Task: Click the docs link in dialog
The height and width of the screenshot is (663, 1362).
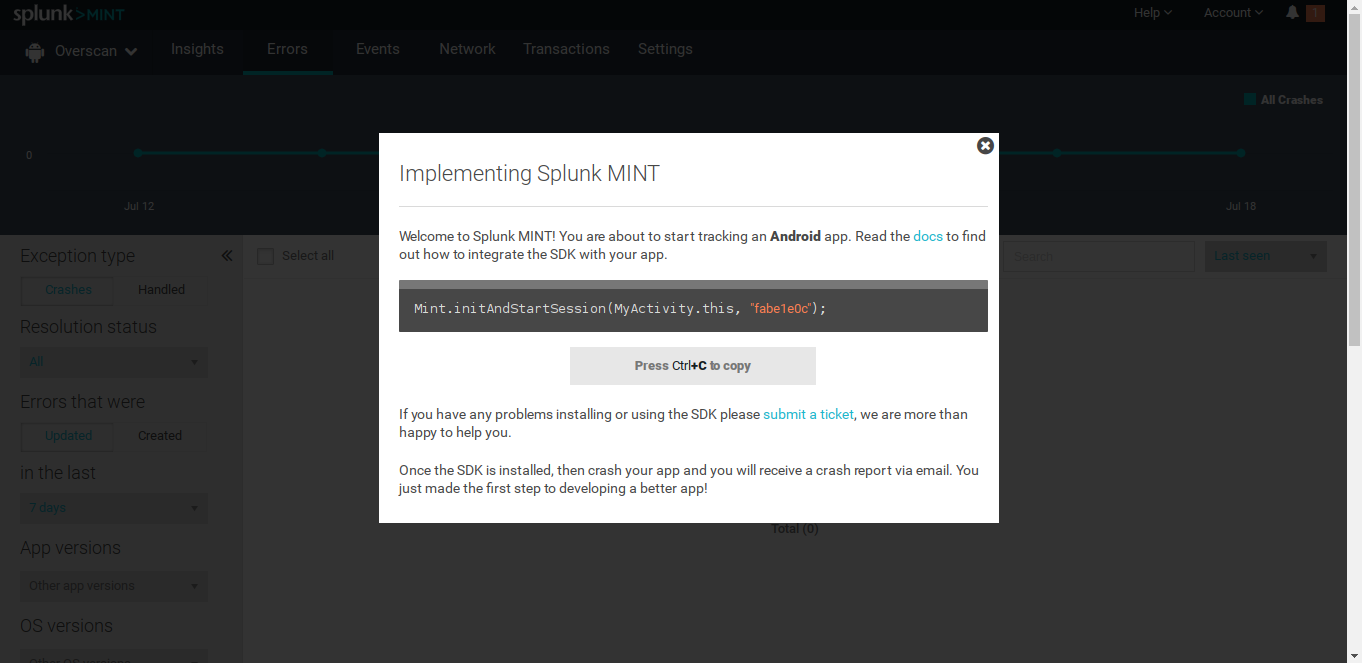Action: [928, 237]
